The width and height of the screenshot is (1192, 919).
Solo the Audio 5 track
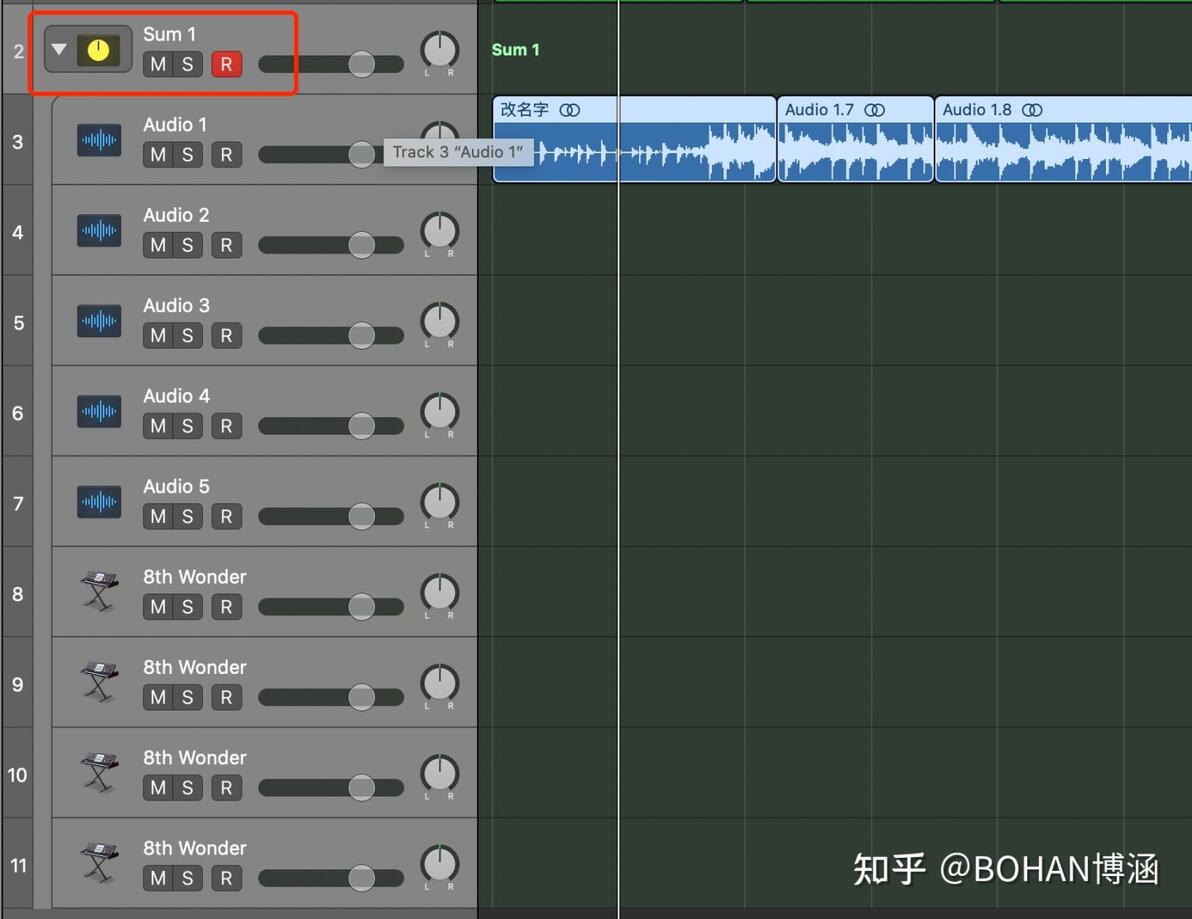point(188,517)
